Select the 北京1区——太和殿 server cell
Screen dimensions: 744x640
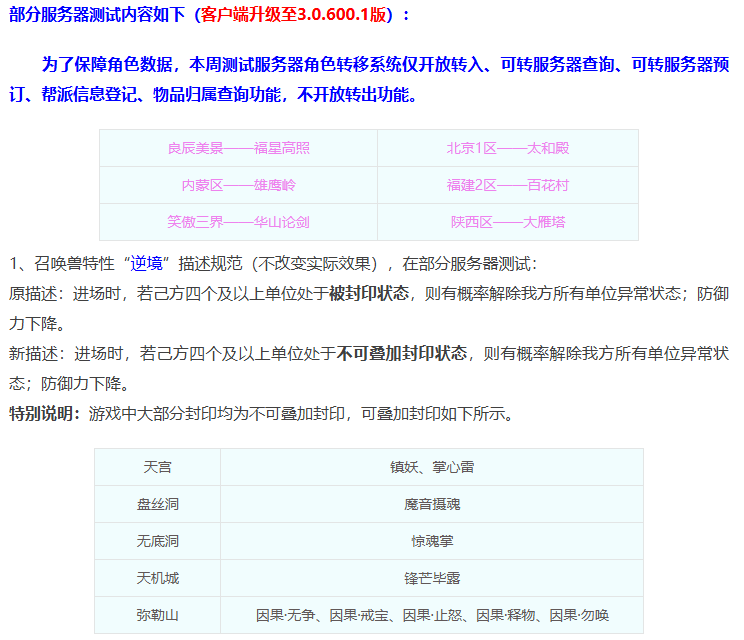point(507,148)
